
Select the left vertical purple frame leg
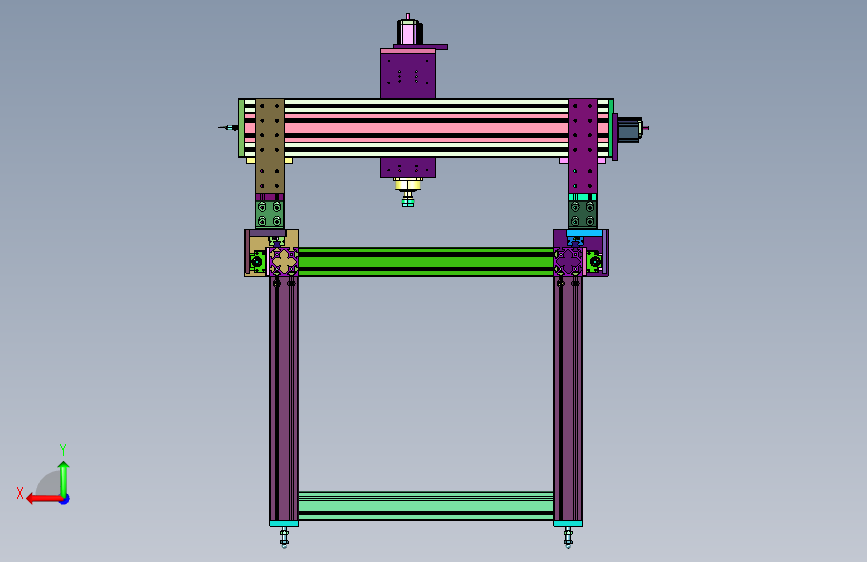(284, 398)
